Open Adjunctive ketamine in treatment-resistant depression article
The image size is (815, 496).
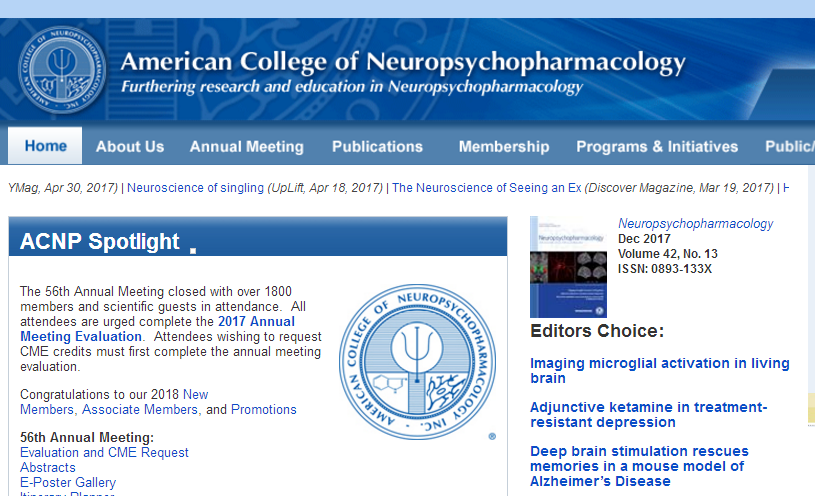(x=648, y=414)
